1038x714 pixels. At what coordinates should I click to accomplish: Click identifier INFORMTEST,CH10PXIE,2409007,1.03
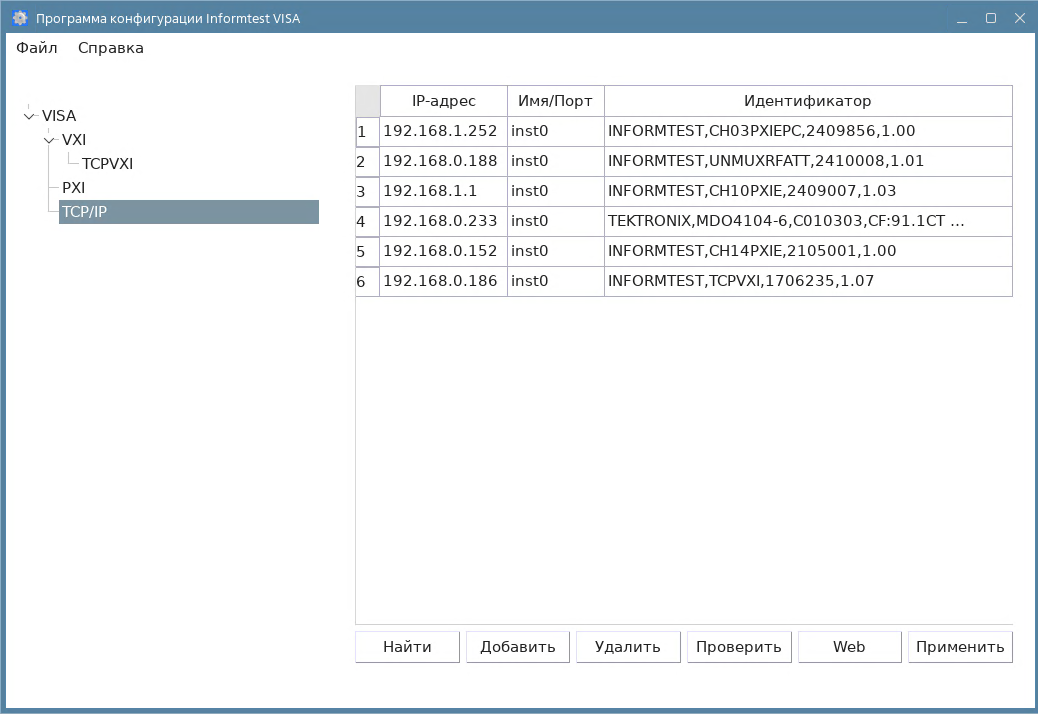[808, 191]
